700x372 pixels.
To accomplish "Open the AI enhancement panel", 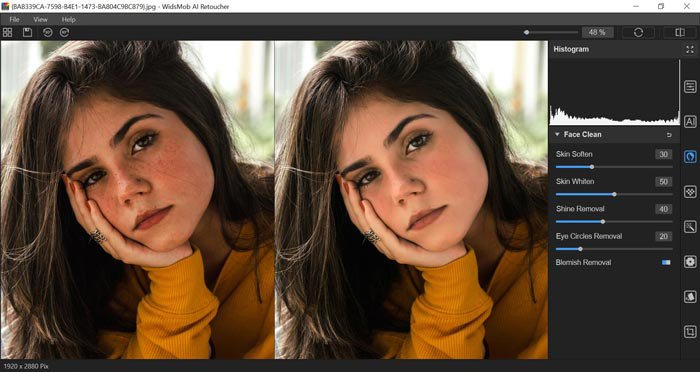I will pos(690,121).
